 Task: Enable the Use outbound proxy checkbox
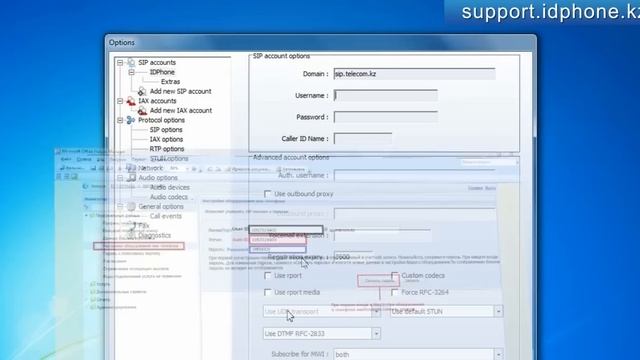[x=267, y=194]
